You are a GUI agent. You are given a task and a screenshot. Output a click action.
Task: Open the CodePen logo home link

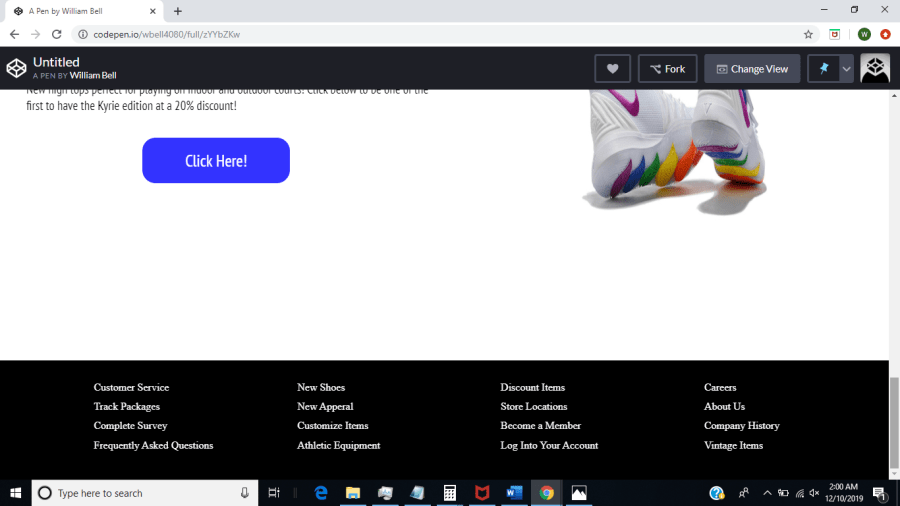coord(16,68)
